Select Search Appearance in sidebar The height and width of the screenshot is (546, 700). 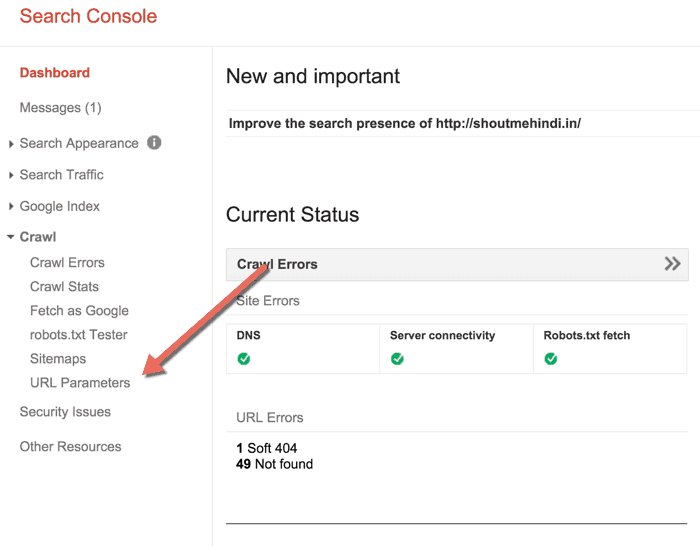coord(79,143)
